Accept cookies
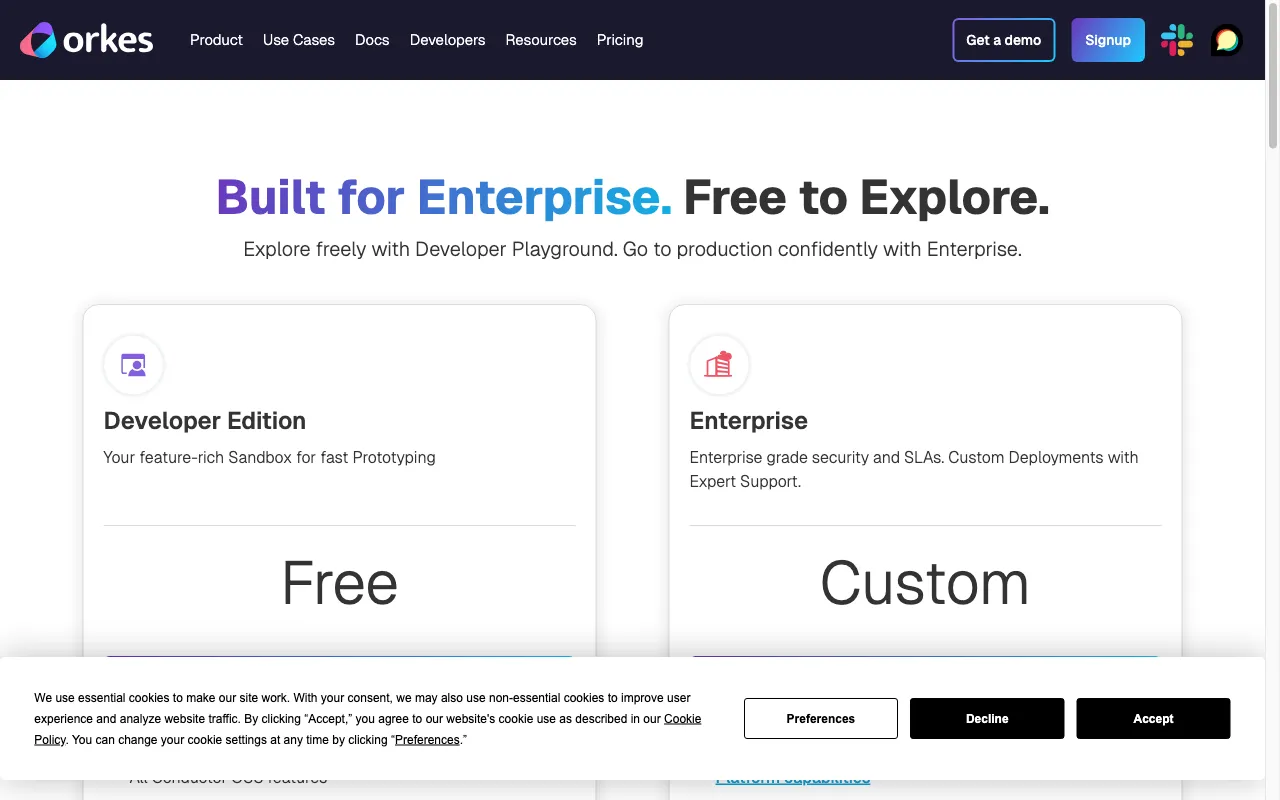This screenshot has width=1280, height=800. (1153, 718)
